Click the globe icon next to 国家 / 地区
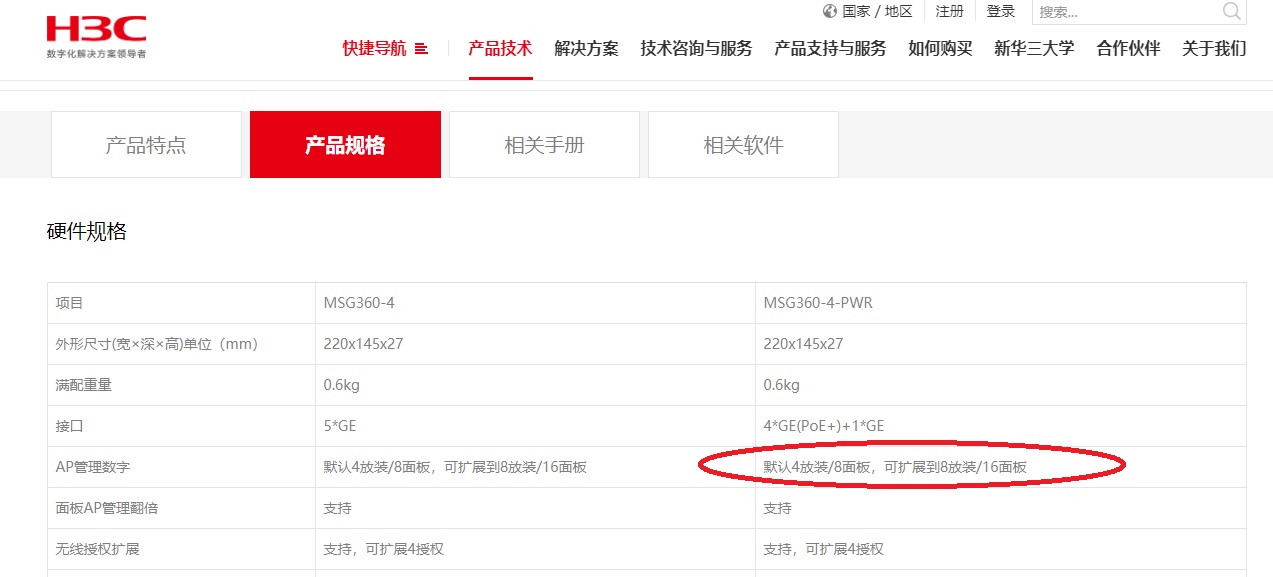This screenshot has height=577, width=1273. pyautogui.click(x=829, y=11)
